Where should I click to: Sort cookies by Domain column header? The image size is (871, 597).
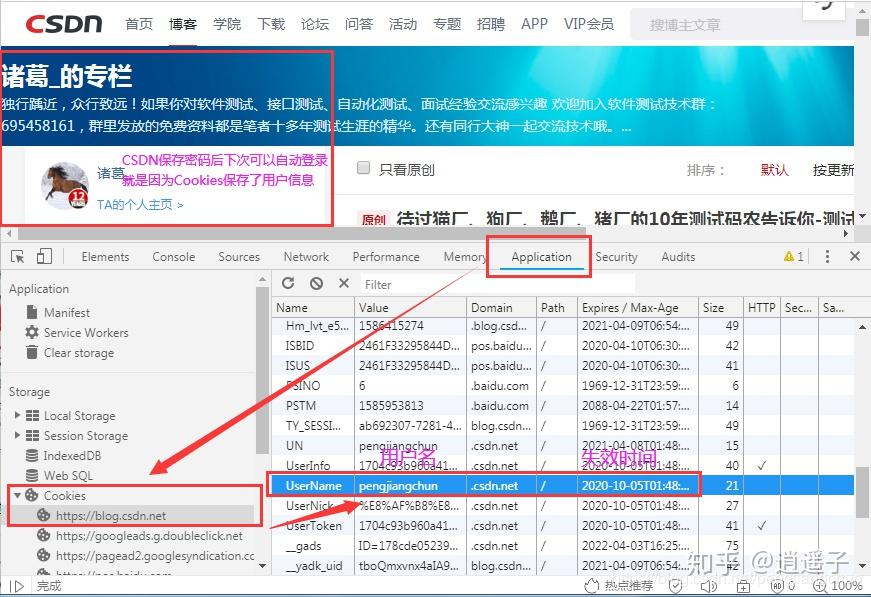coord(501,307)
